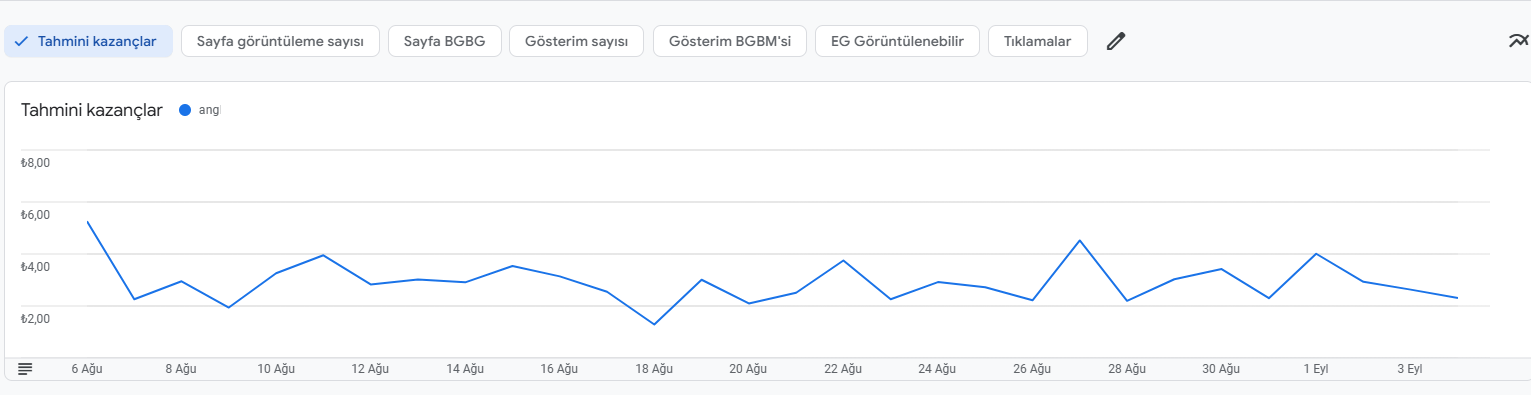The width and height of the screenshot is (1531, 395).
Task: Click the 22 Ağu date axis label
Action: click(843, 369)
